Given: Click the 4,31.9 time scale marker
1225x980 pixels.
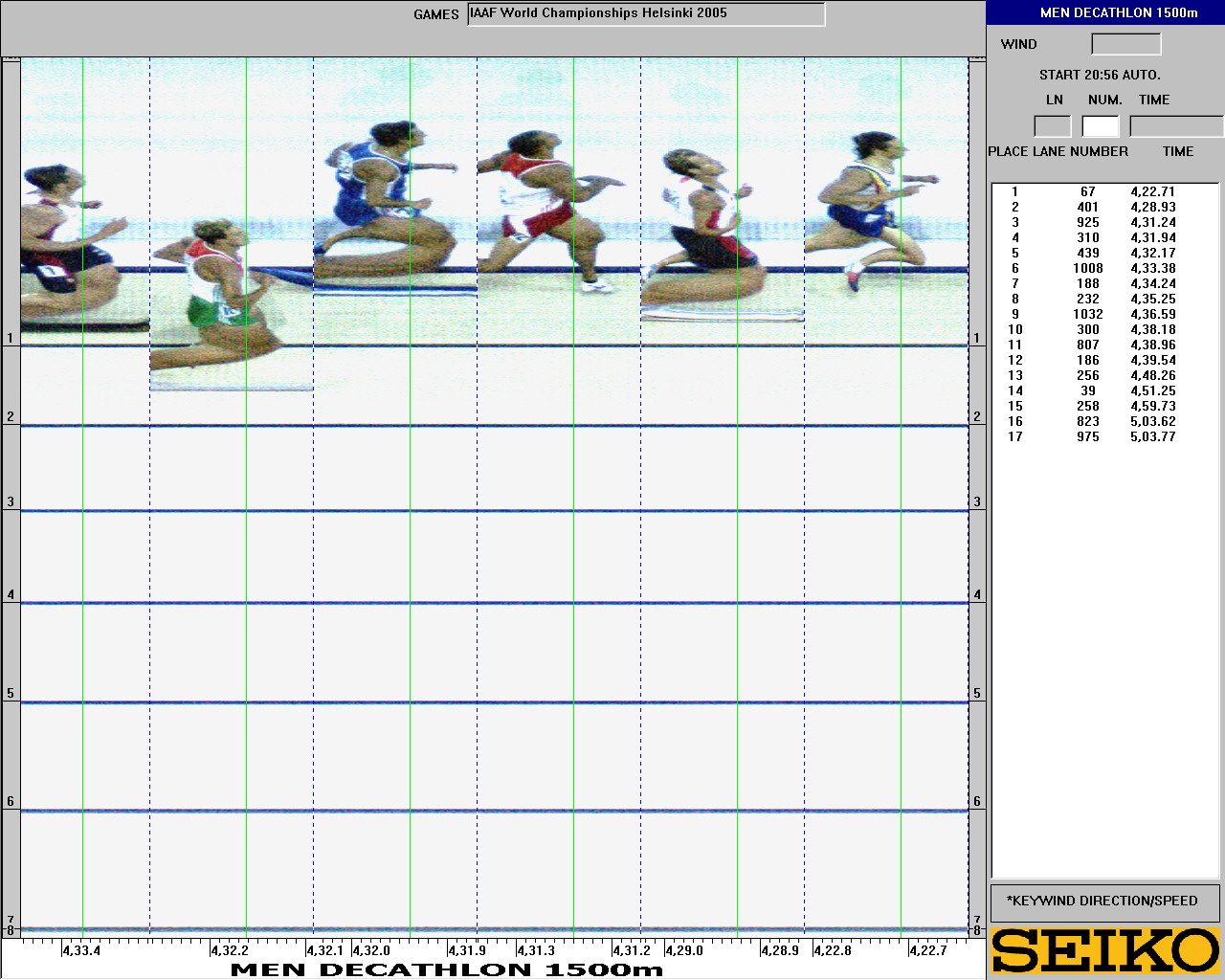Looking at the screenshot, I should tap(467, 950).
